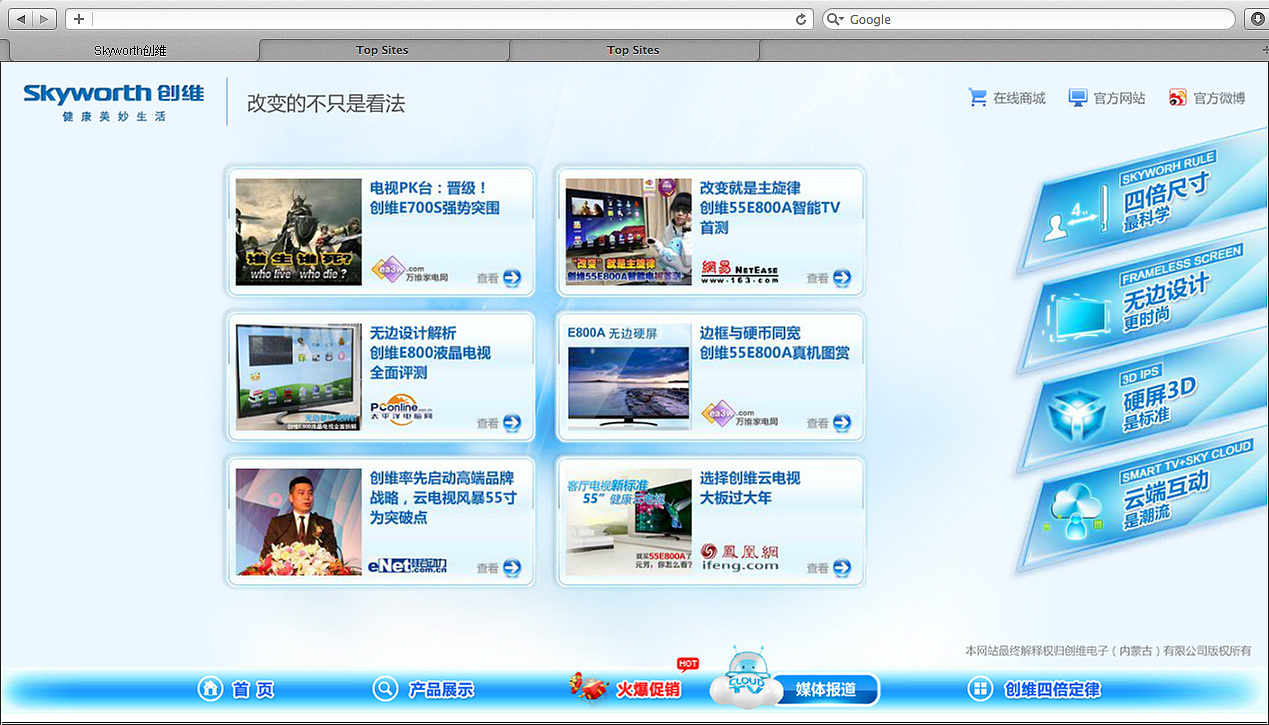Click the shopping cart icon for 在线商城
Viewport: 1269px width, 725px height.
coord(977,97)
